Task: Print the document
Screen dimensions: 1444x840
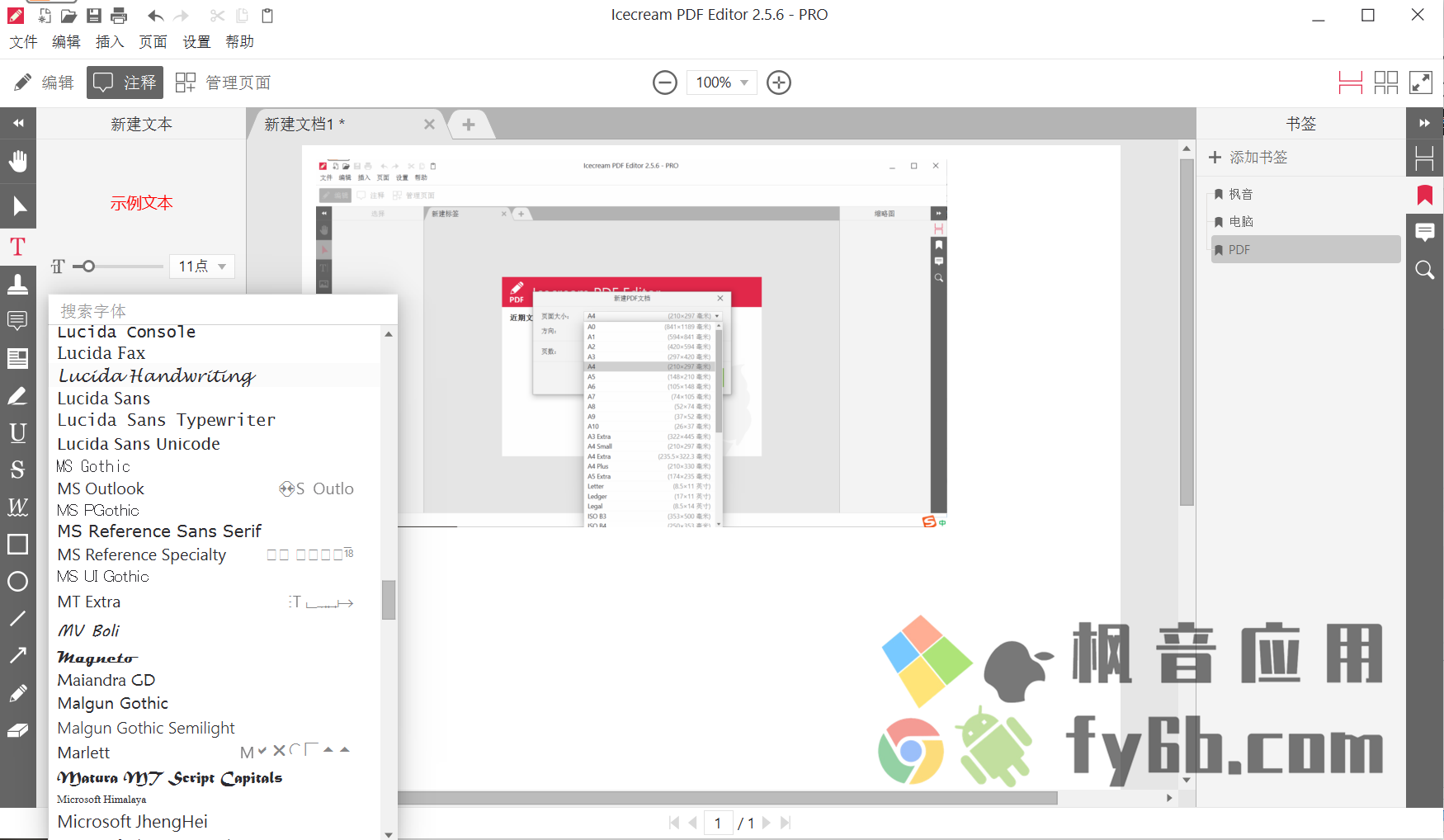Action: 120,16
